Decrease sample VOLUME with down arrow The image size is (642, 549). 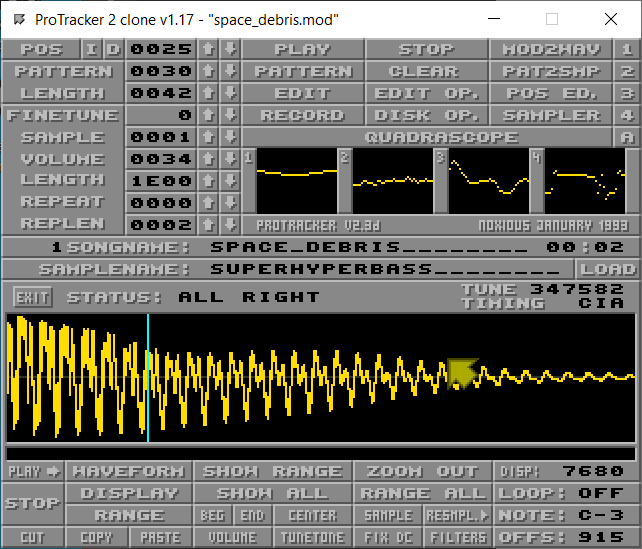(231, 159)
